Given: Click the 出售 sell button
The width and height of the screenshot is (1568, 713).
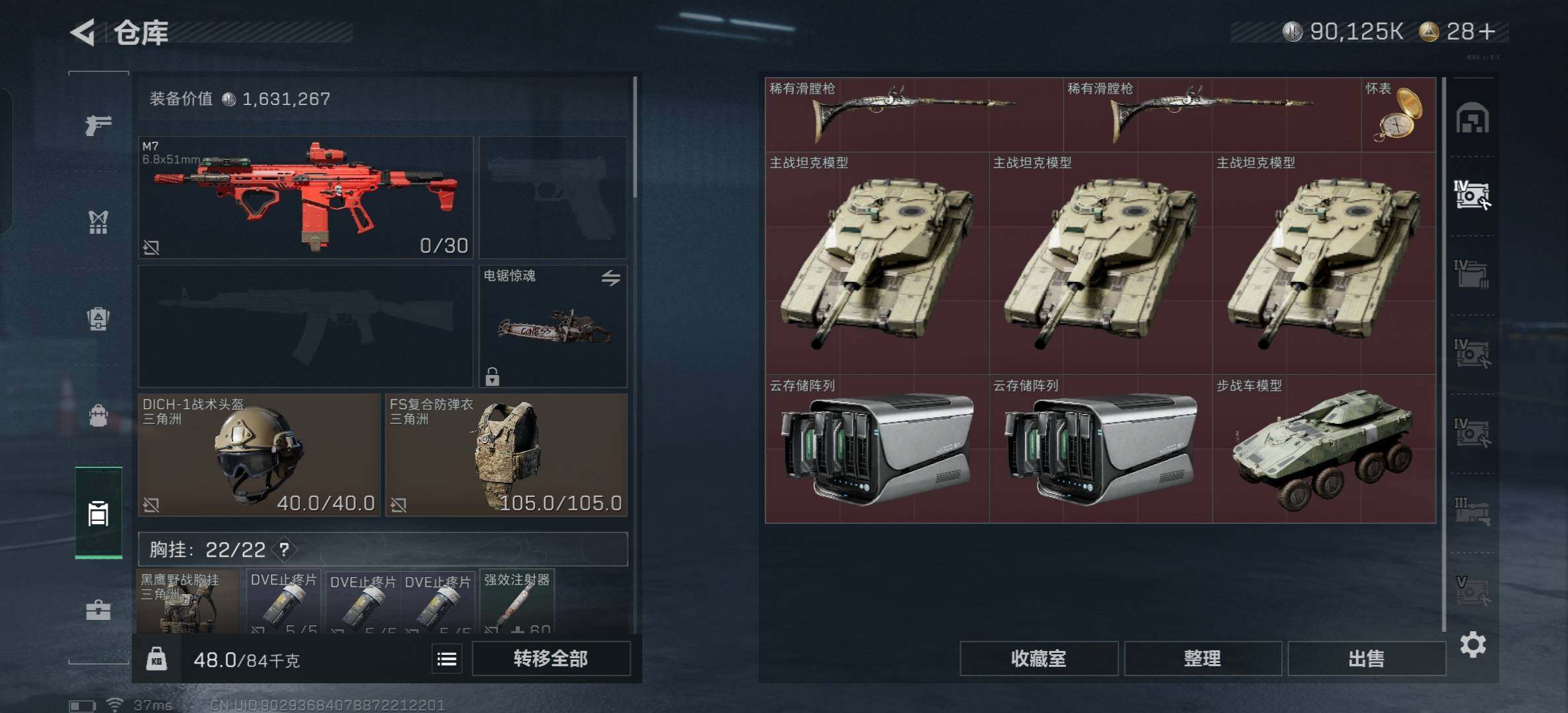Looking at the screenshot, I should click(1366, 659).
